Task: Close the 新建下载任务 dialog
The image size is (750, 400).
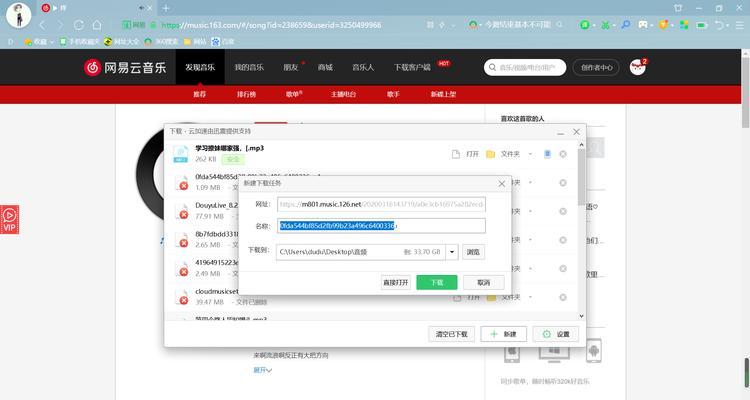Action: pos(502,183)
